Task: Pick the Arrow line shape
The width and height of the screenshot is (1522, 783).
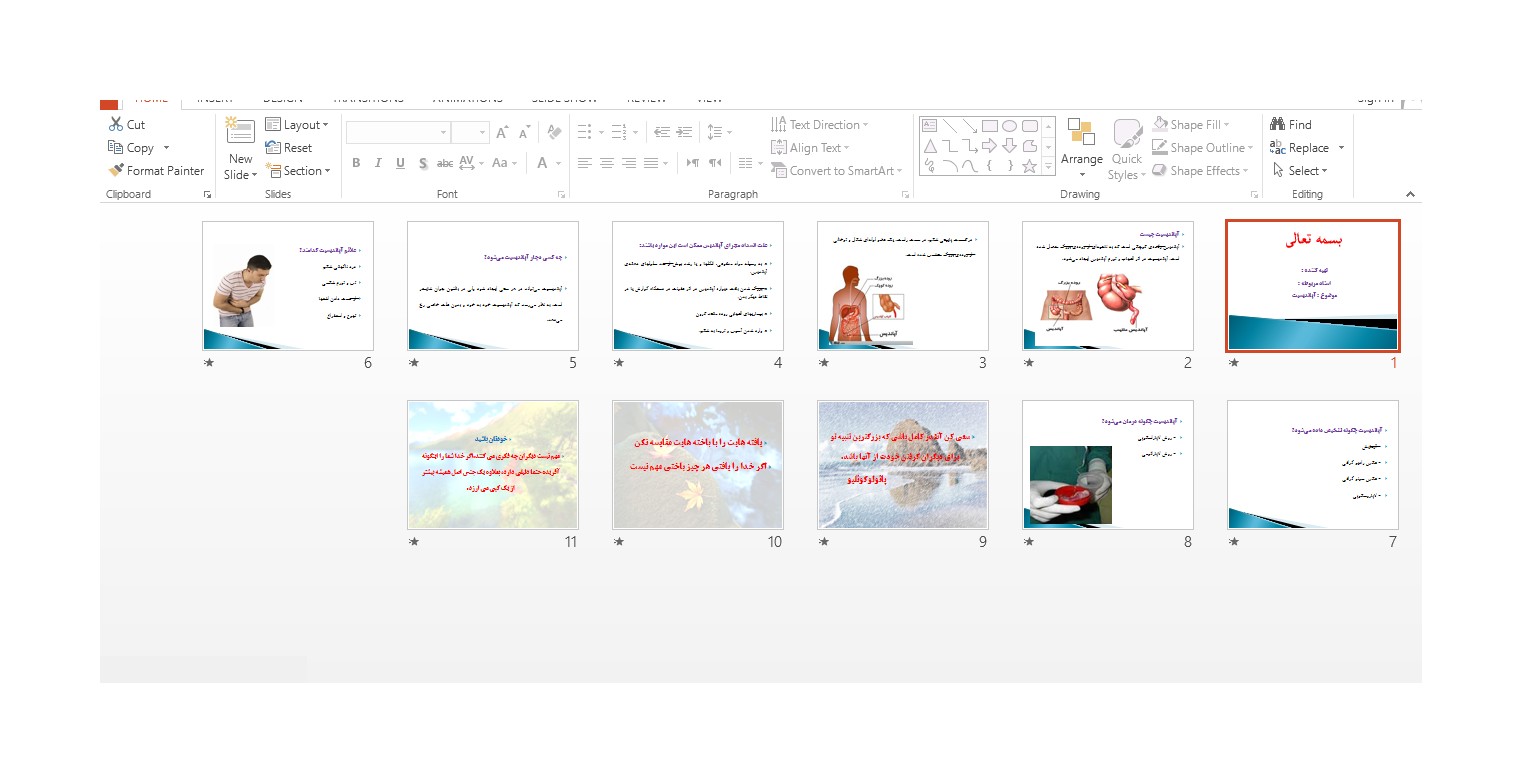Action: point(969,126)
